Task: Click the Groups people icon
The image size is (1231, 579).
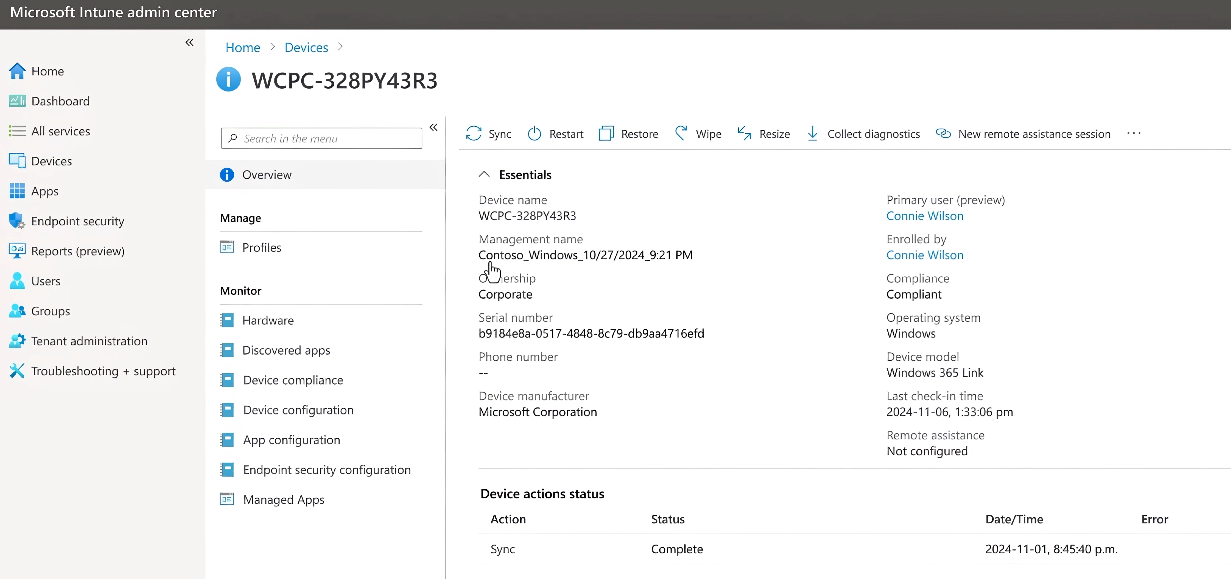Action: click(x=17, y=311)
